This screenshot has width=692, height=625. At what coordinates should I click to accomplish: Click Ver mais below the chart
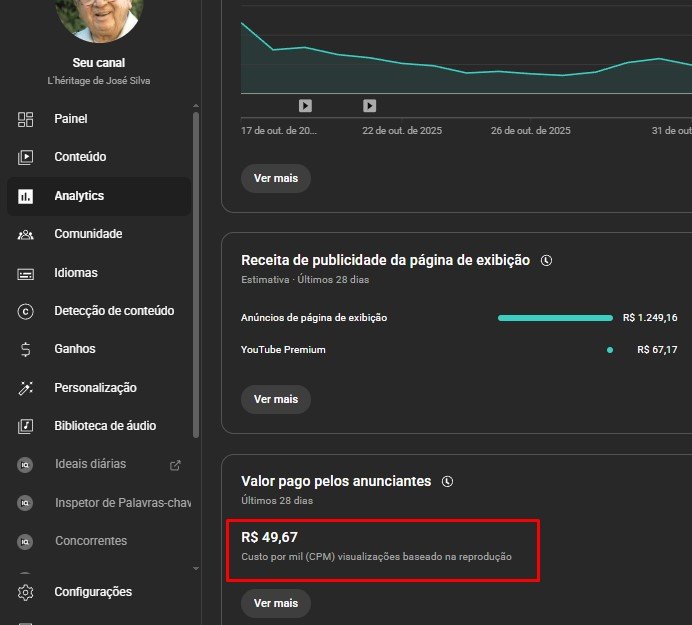click(x=276, y=178)
